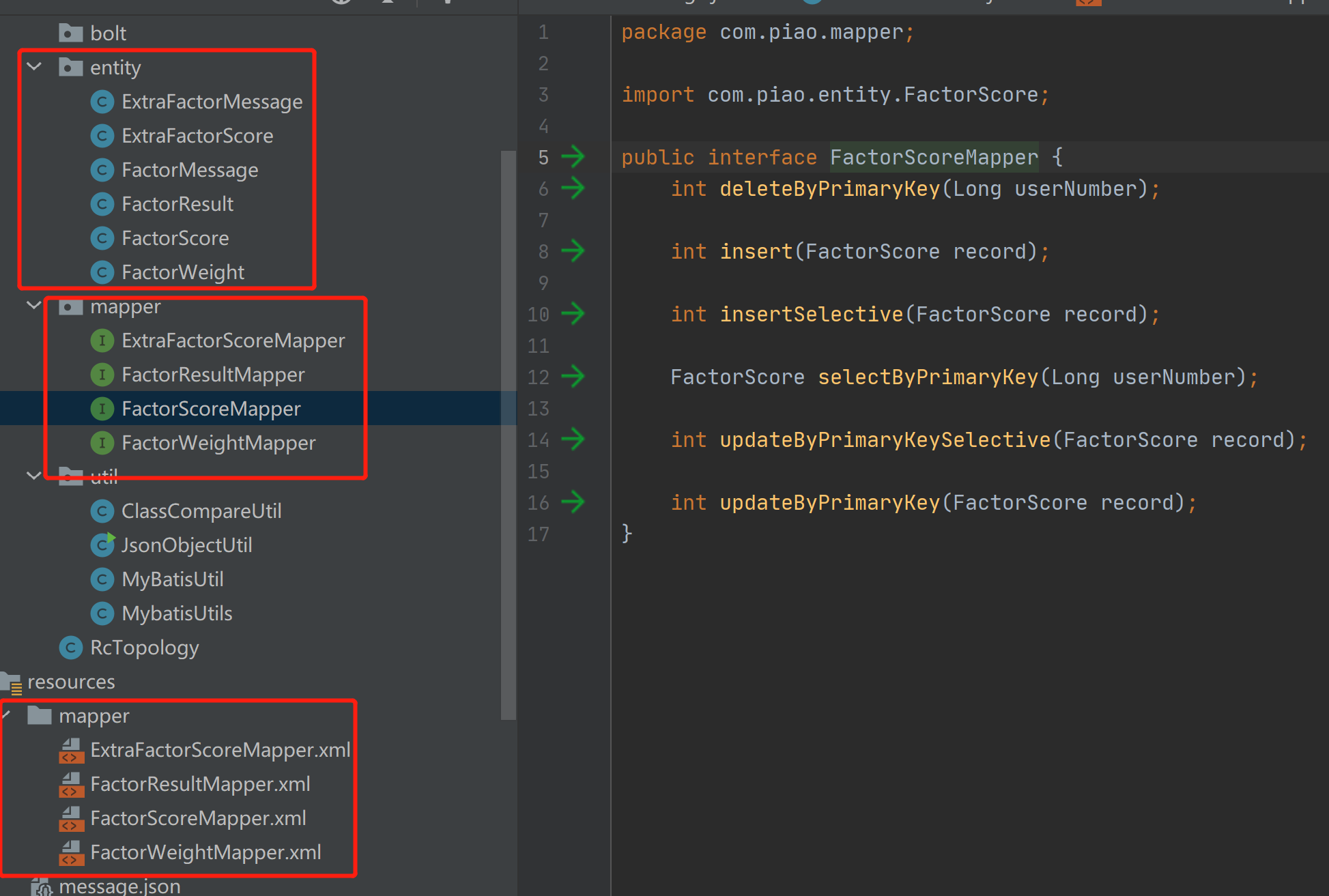Collapse the util package folder
Viewport: 1329px width, 896px height.
point(34,476)
